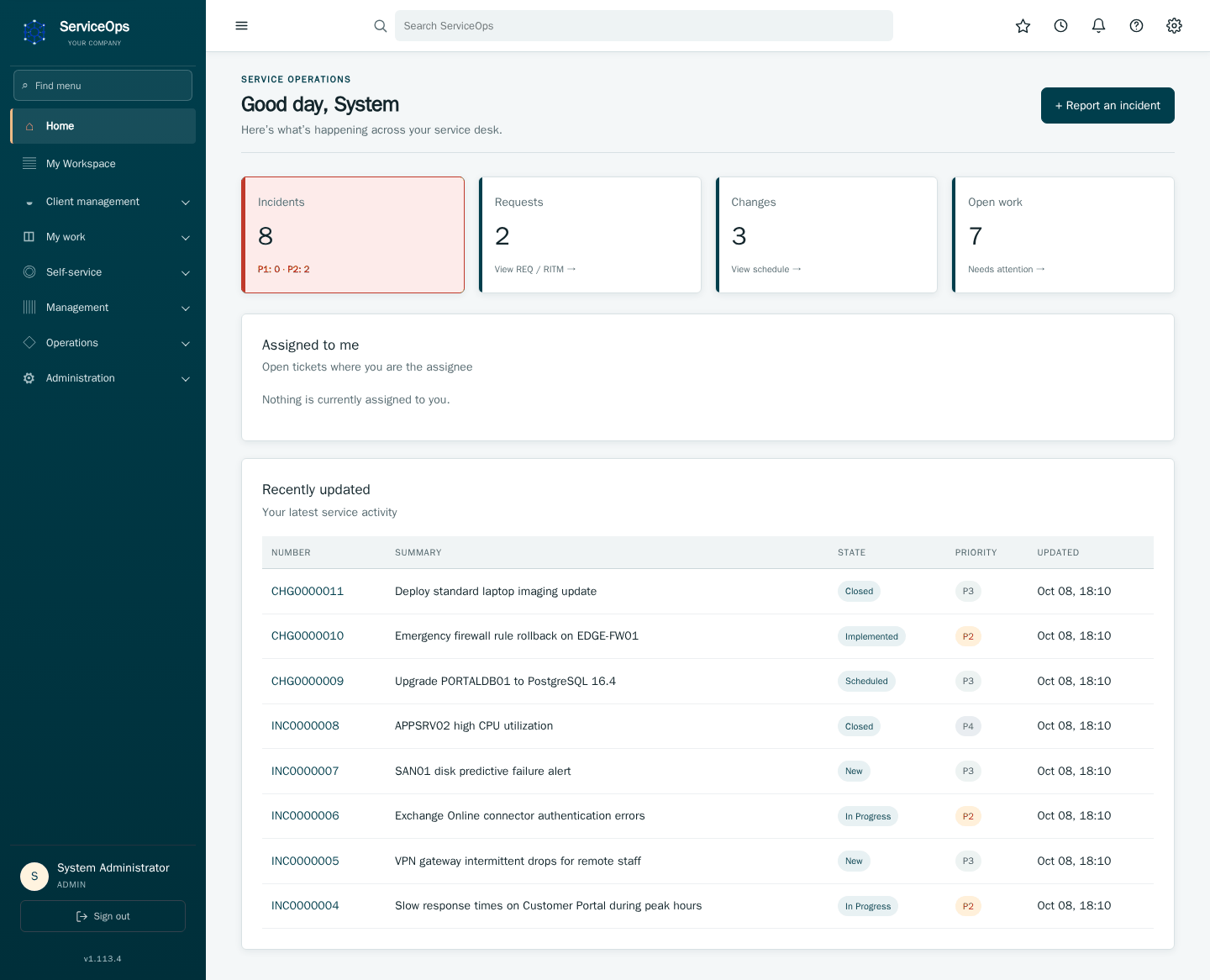This screenshot has width=1210, height=980.
Task: Click the Open work count card
Action: point(1063,234)
